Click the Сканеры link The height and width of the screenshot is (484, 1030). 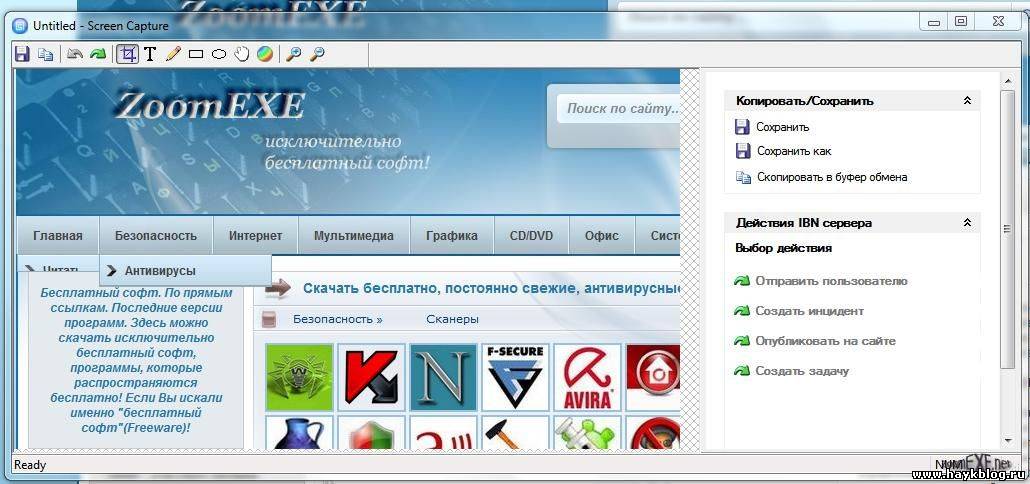(453, 320)
